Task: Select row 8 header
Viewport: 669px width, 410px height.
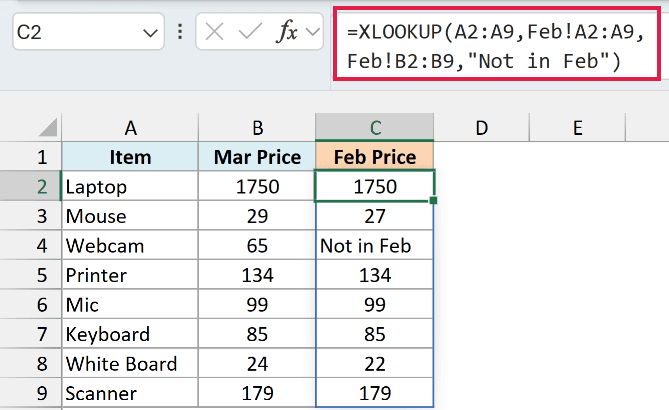Action: [x=31, y=363]
